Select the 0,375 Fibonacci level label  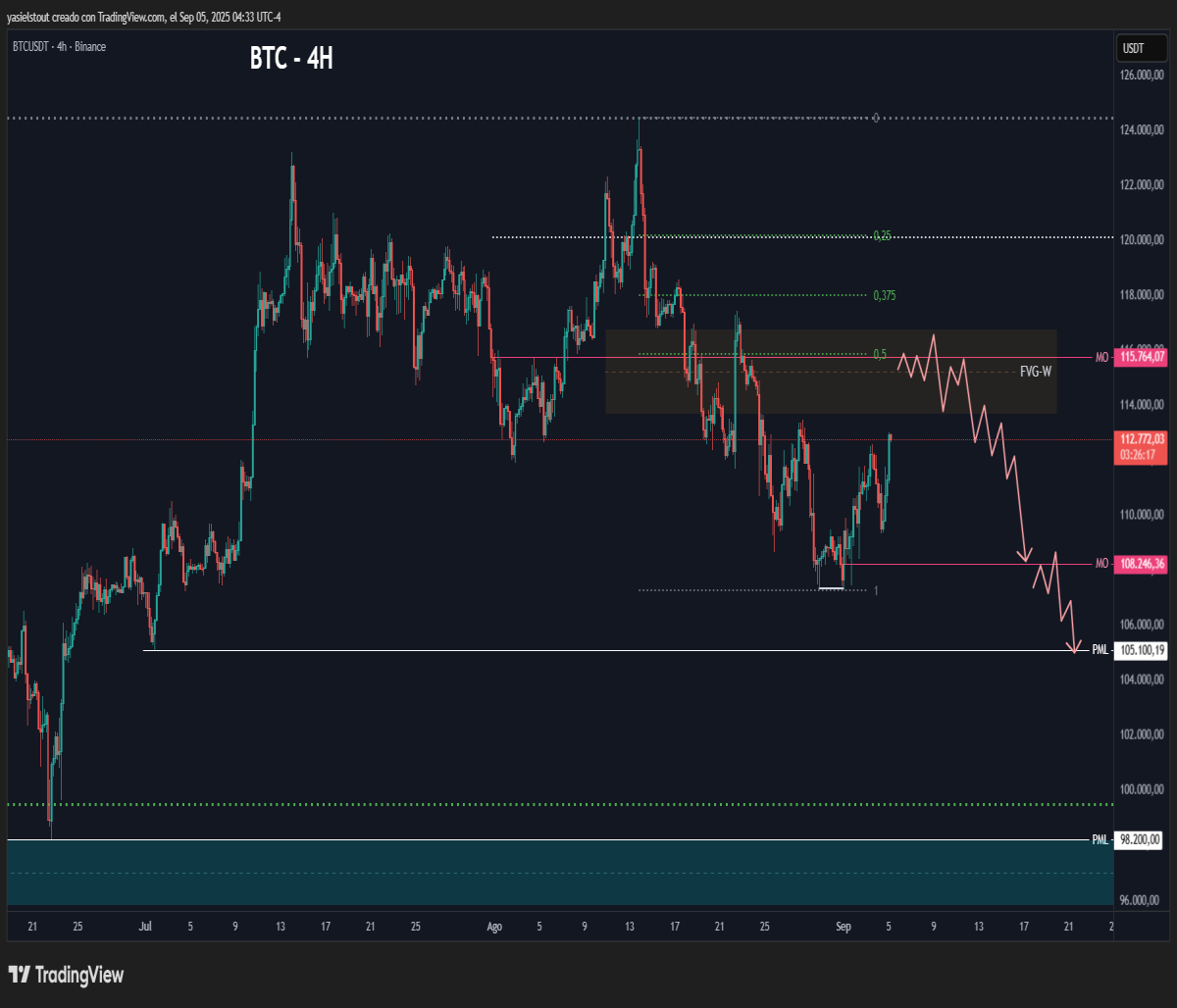pyautogui.click(x=885, y=295)
